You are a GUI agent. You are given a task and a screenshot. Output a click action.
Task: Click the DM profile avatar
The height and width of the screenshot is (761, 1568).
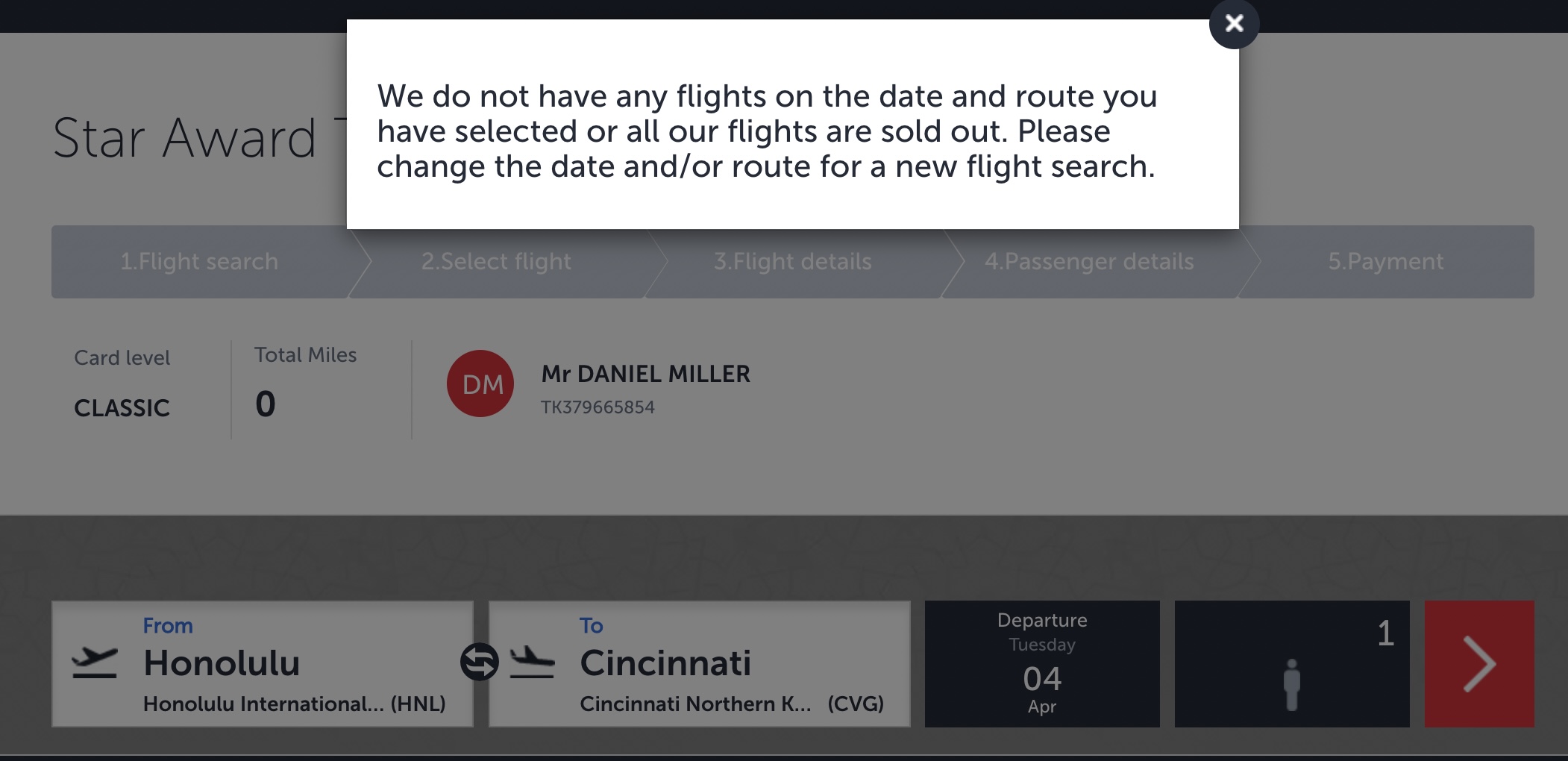[480, 383]
